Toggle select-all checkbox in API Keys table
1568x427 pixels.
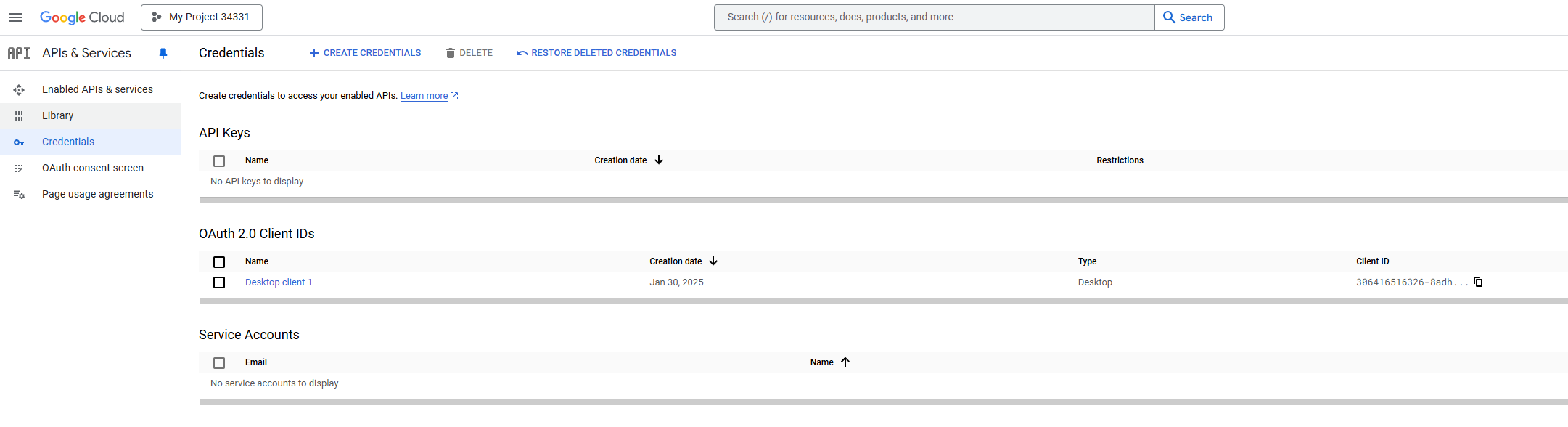(x=219, y=160)
